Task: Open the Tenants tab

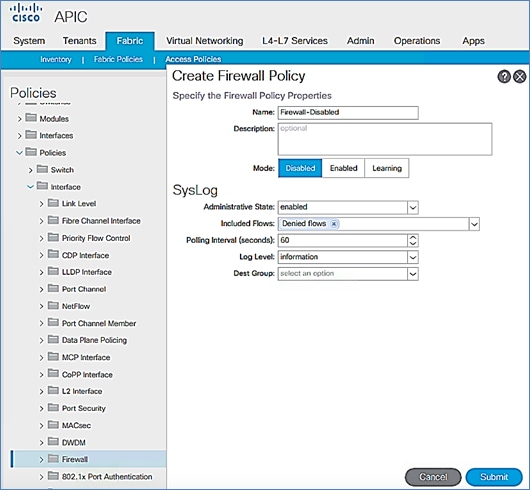Action: [x=79, y=41]
